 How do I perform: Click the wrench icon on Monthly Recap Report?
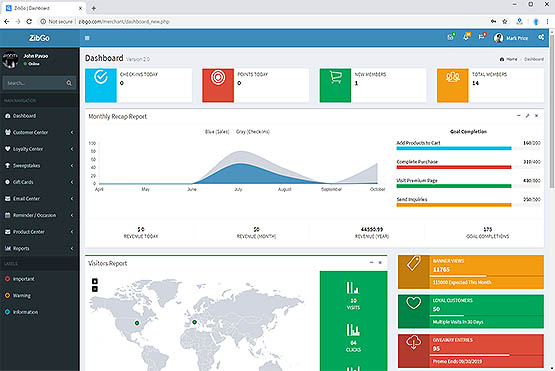pyautogui.click(x=527, y=116)
